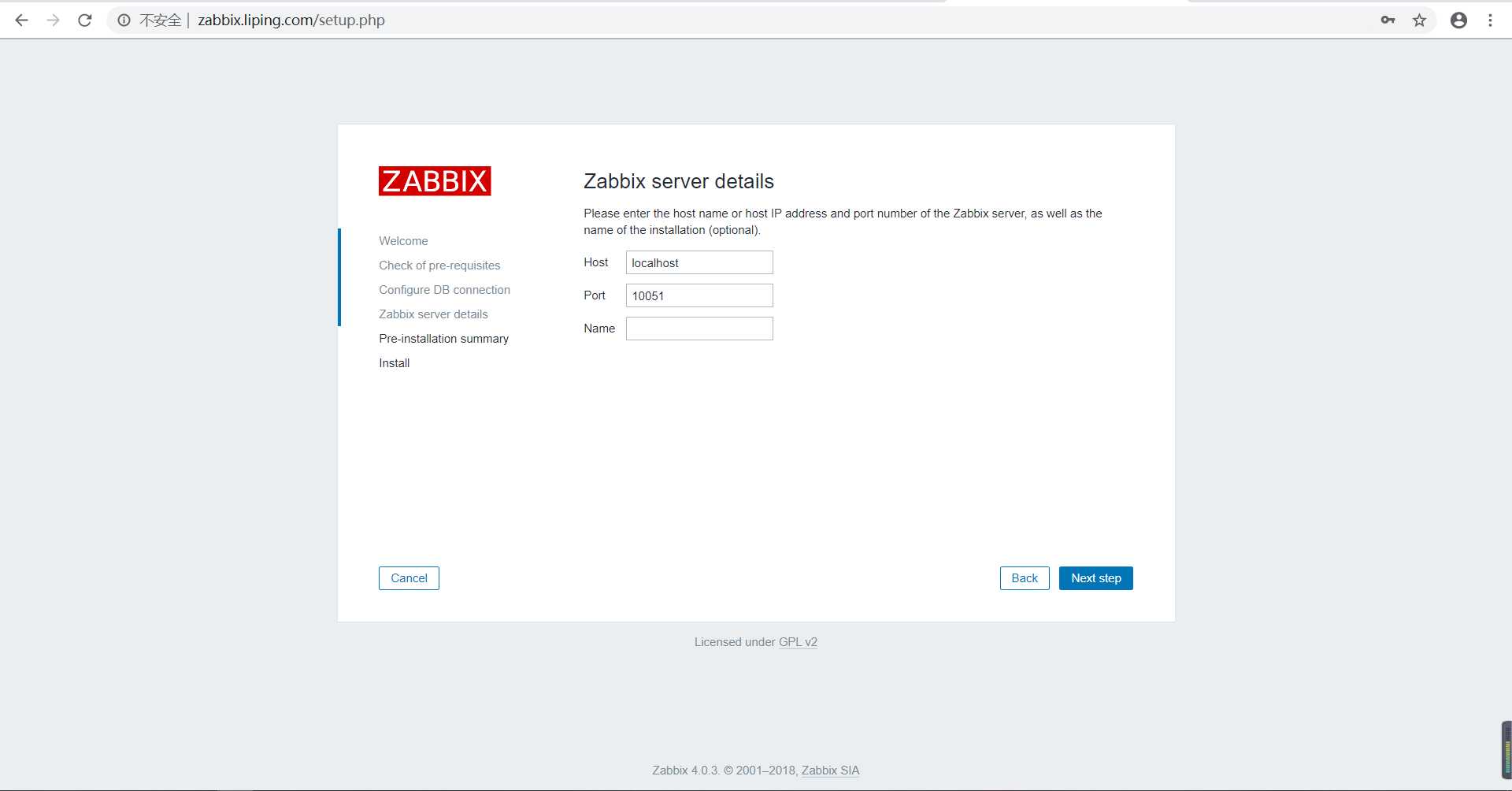Click the Host label
Screen dimensions: 1512x791
tap(595, 262)
